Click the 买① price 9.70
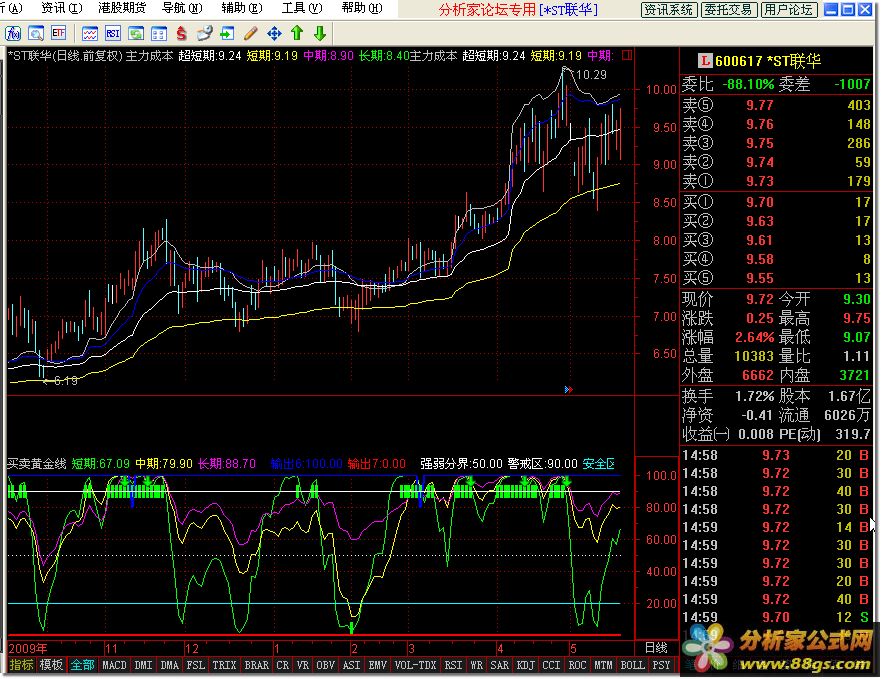The width and height of the screenshot is (882, 679). pos(760,202)
